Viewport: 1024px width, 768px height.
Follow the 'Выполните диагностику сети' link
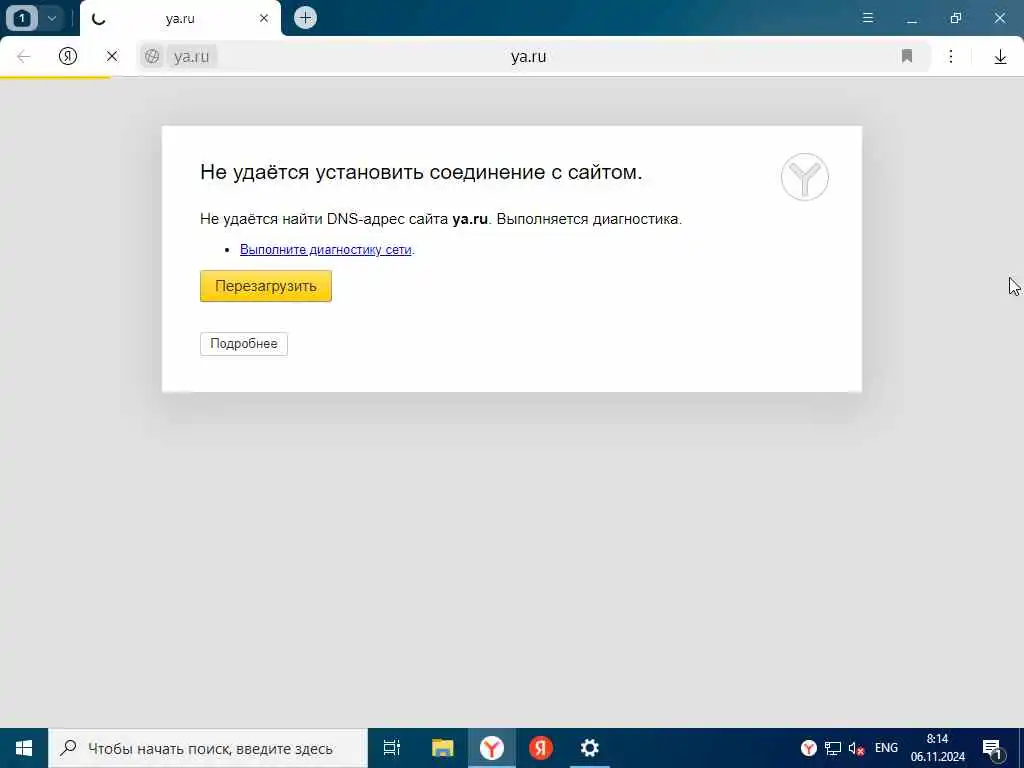pos(325,249)
